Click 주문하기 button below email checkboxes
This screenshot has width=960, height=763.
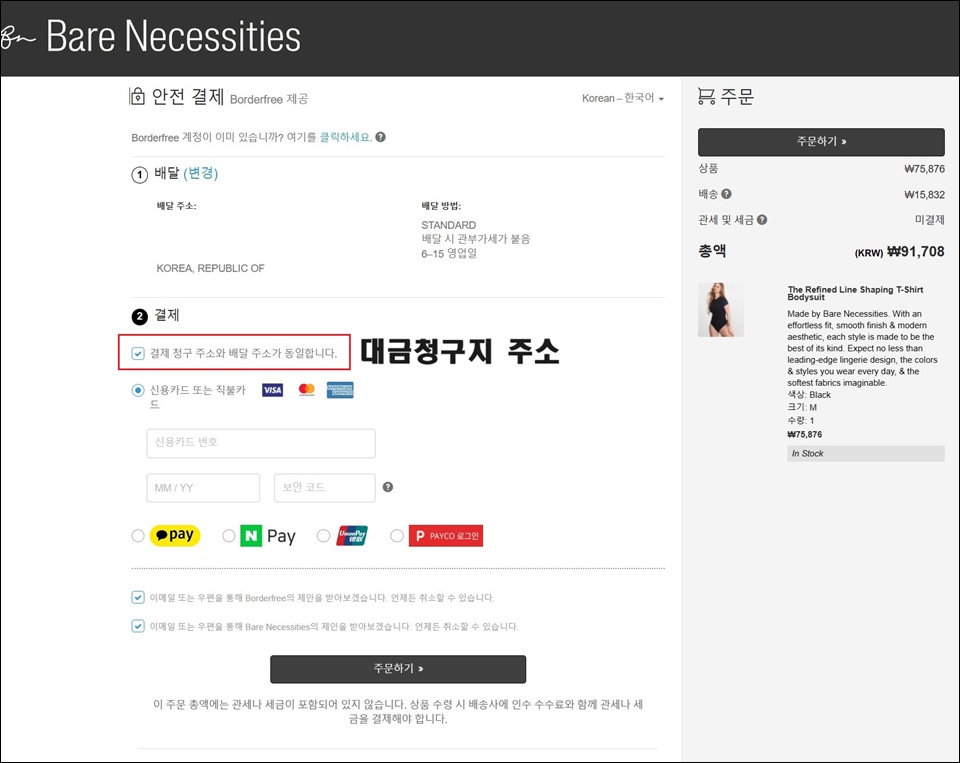(x=398, y=669)
